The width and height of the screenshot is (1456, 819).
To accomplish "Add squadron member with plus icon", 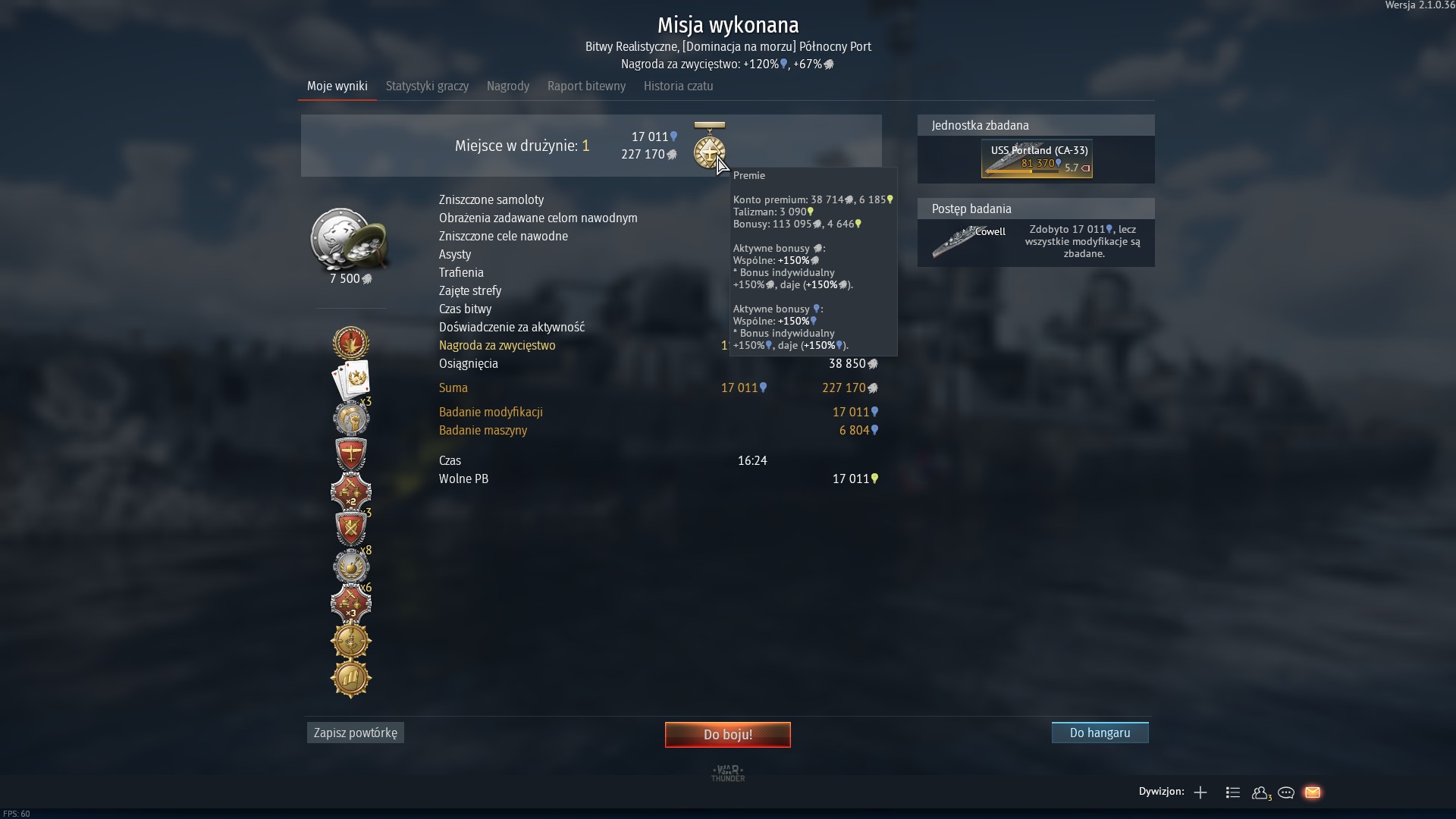I will click(1200, 792).
